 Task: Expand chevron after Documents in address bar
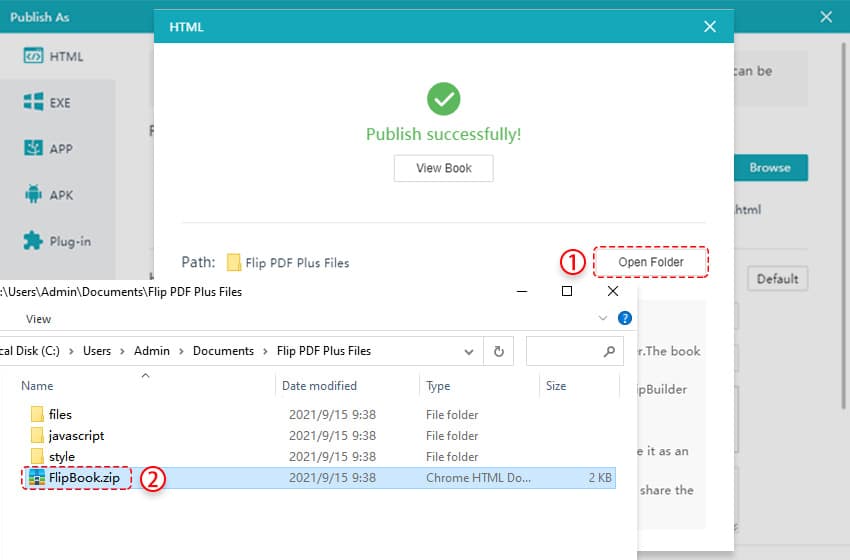266,351
